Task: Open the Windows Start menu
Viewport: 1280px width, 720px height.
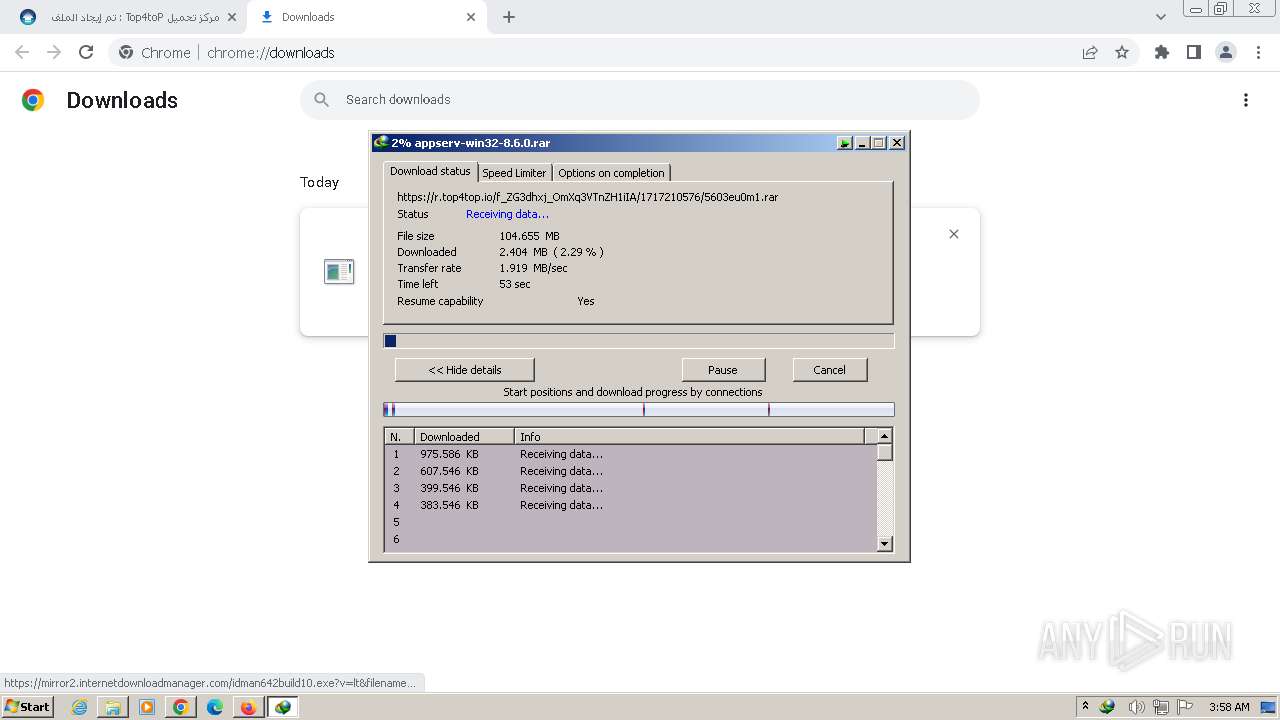Action: (28, 707)
